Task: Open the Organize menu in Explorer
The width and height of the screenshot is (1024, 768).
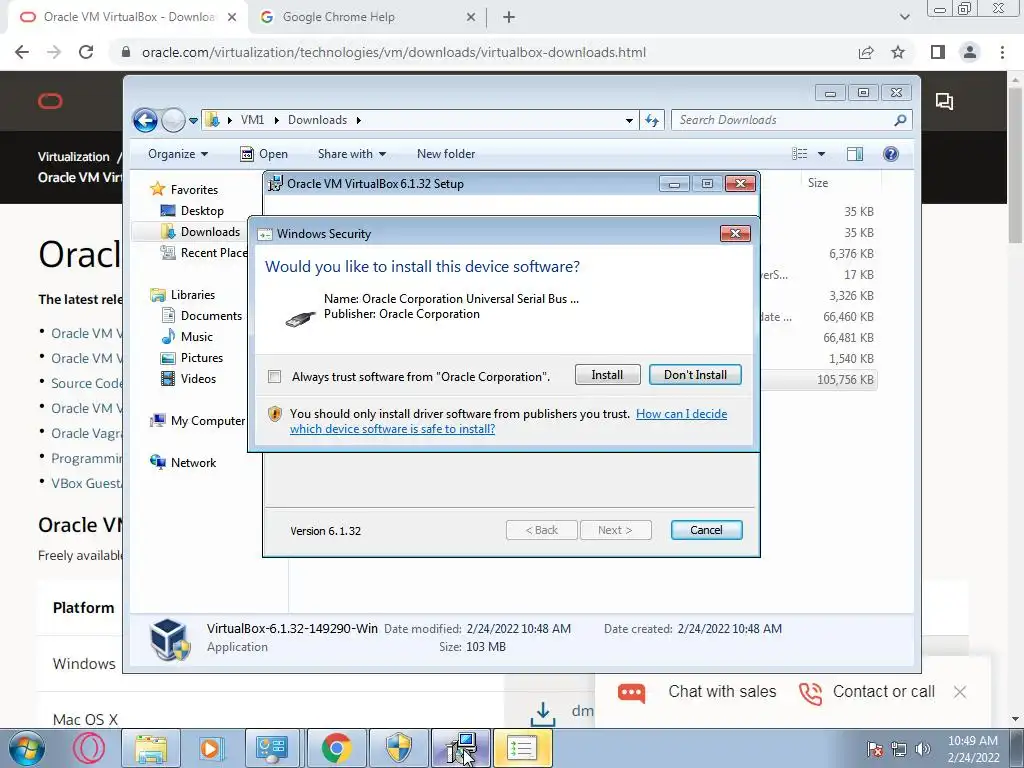Action: point(178,154)
